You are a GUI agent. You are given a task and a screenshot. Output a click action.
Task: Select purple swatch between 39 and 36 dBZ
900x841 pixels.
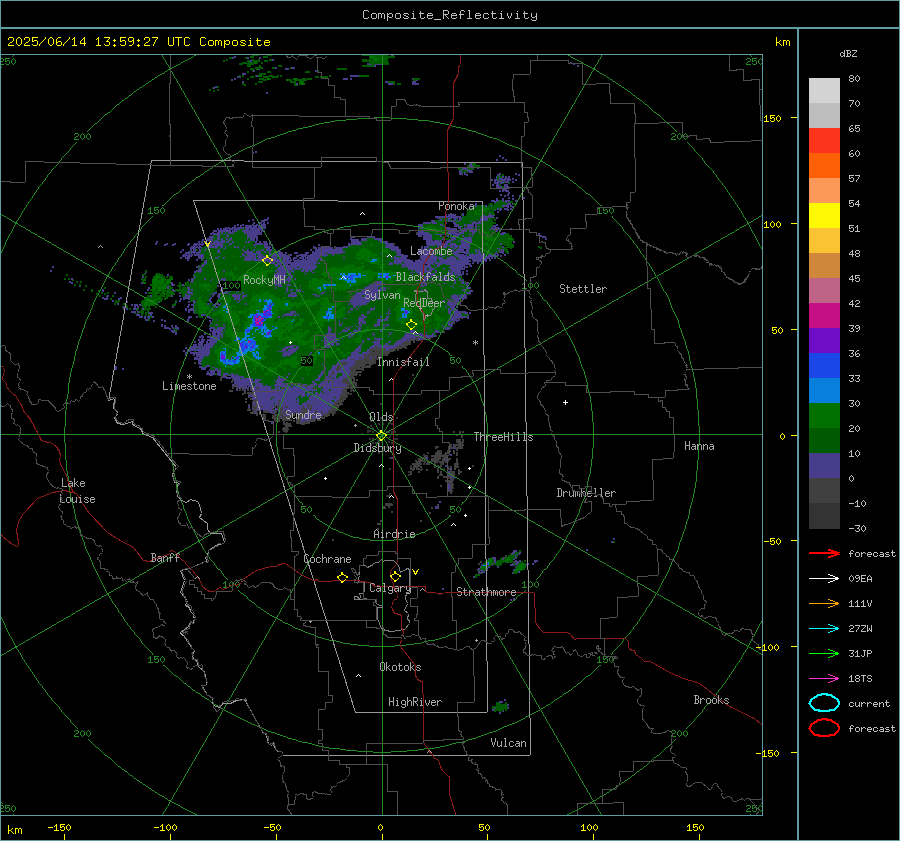(824, 340)
